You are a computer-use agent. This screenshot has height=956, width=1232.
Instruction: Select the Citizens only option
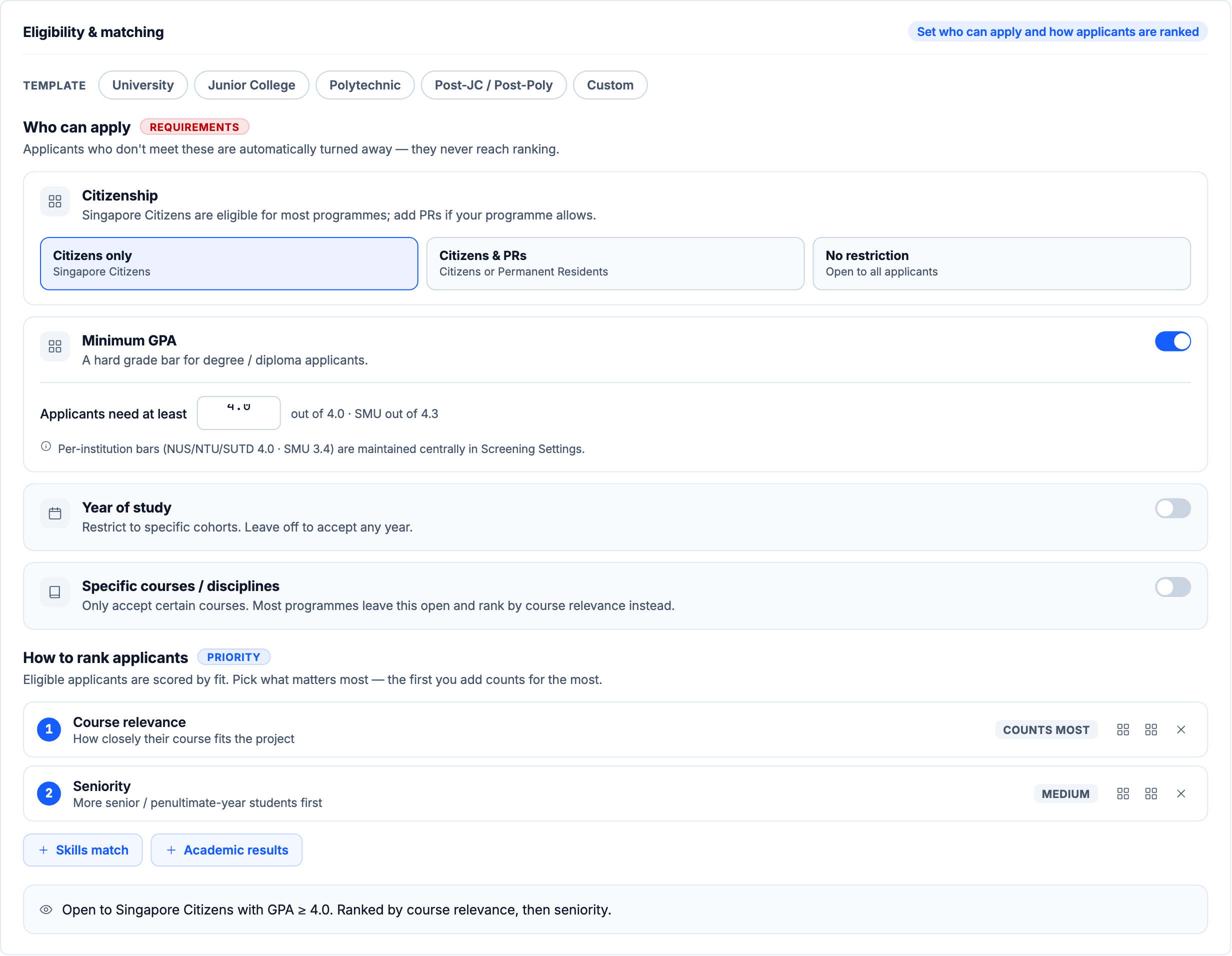[x=229, y=264]
